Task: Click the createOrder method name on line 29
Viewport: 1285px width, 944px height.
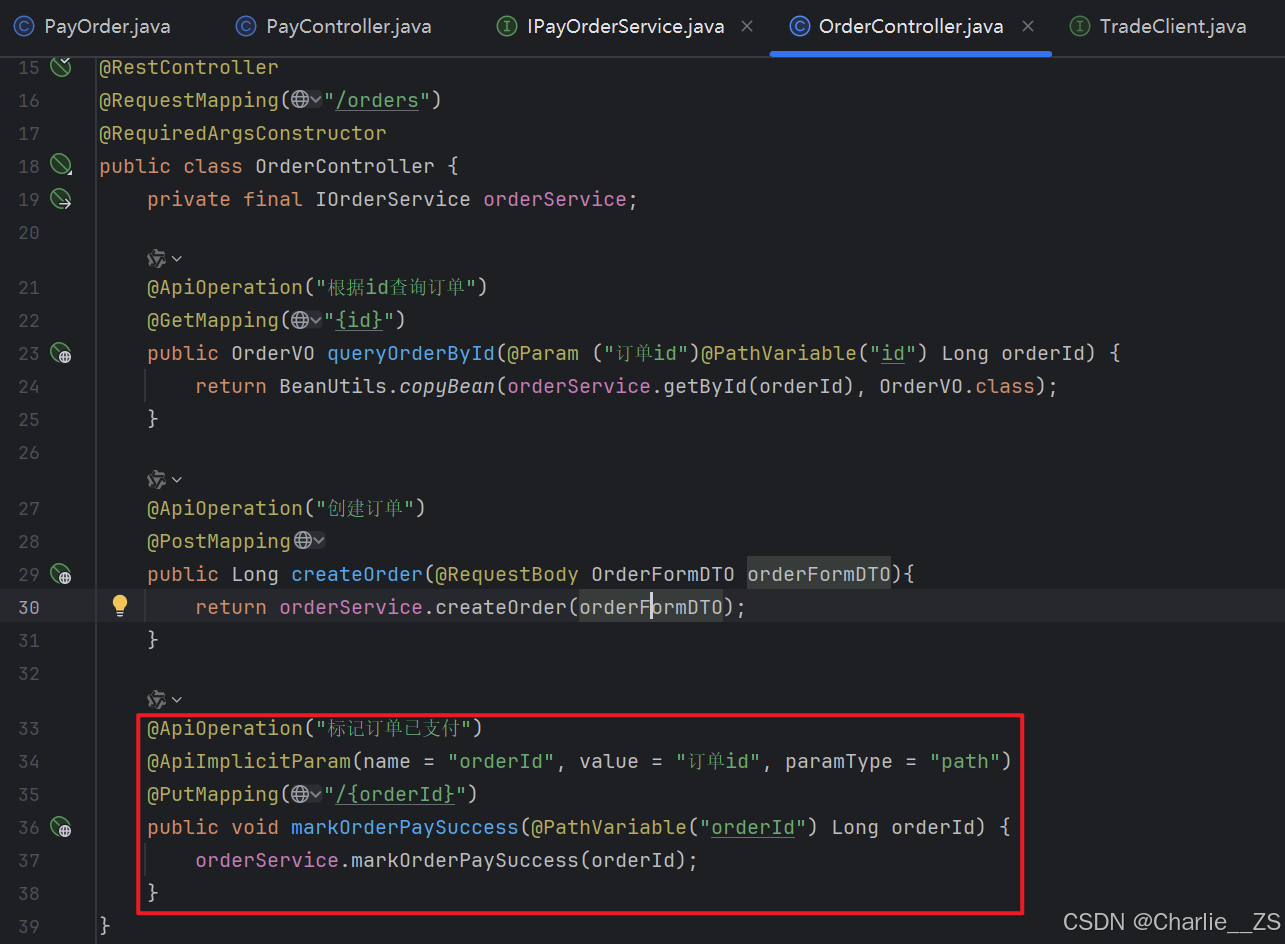Action: pyautogui.click(x=357, y=574)
